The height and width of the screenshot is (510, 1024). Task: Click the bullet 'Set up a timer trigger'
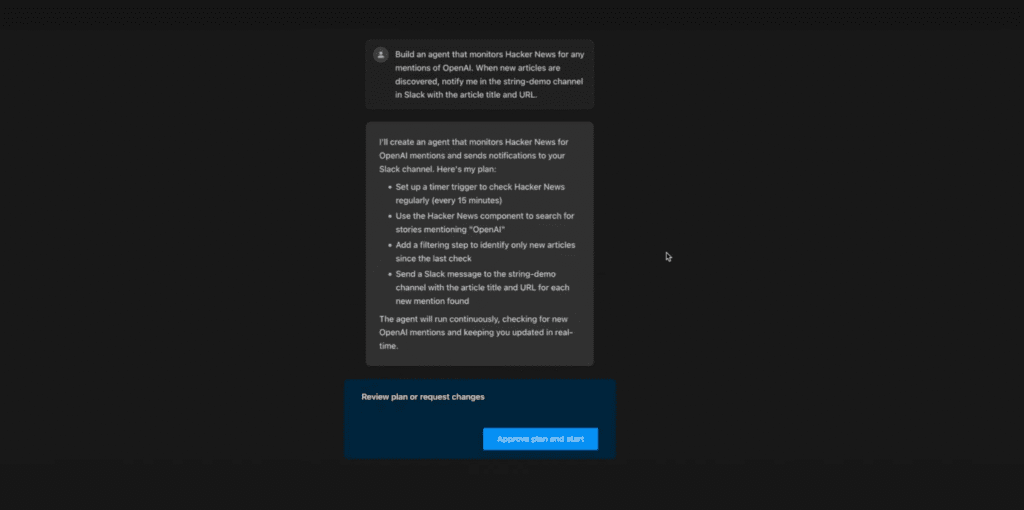[480, 194]
